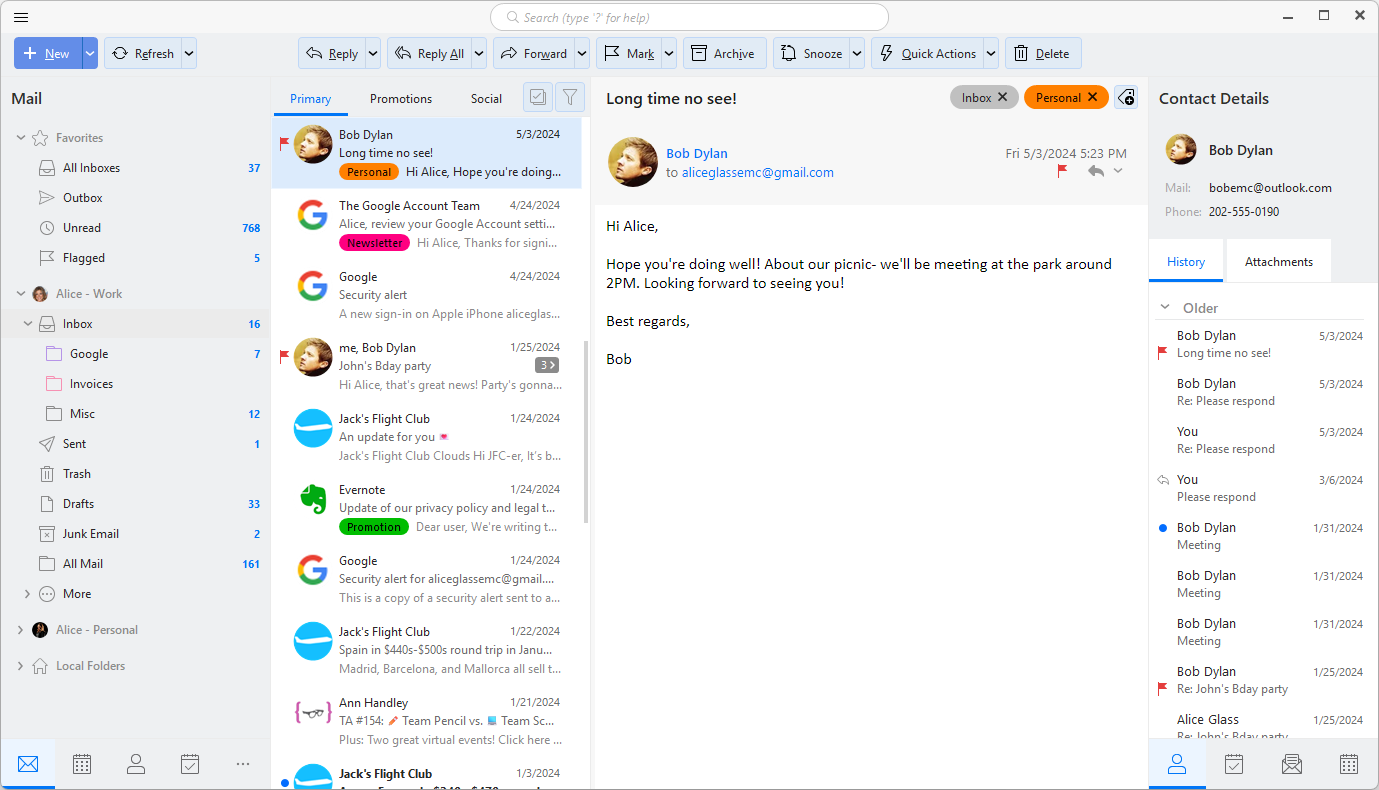1379x790 pixels.
Task: Click the aliceglassemc@gmail.com recipient link
Action: point(757,172)
